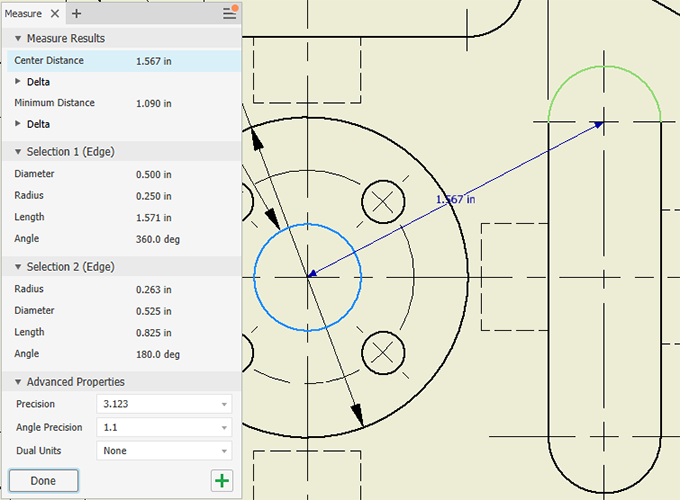680x500 pixels.
Task: Click Selection 2 Length value 0.825 in
Action: (154, 333)
